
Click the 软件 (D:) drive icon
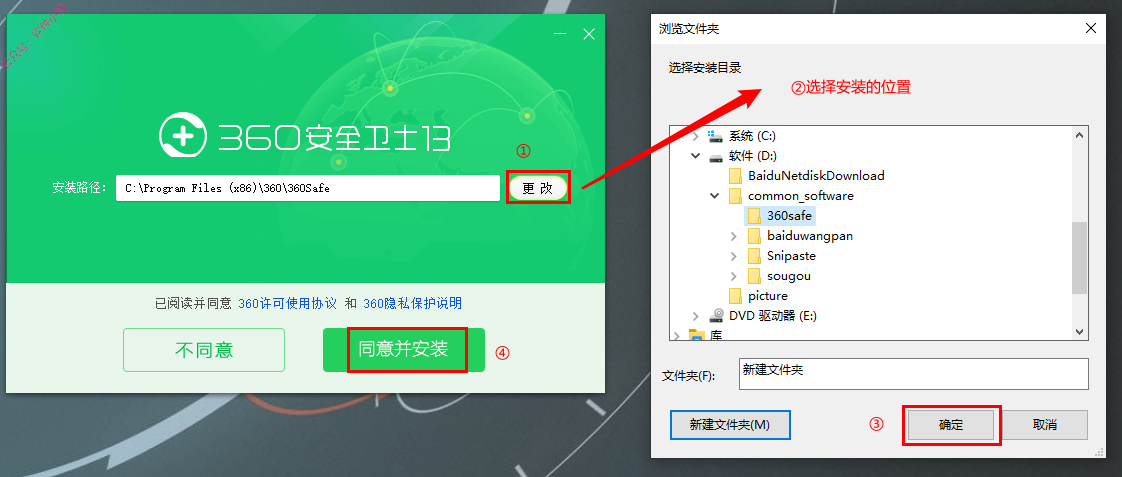tap(715, 156)
